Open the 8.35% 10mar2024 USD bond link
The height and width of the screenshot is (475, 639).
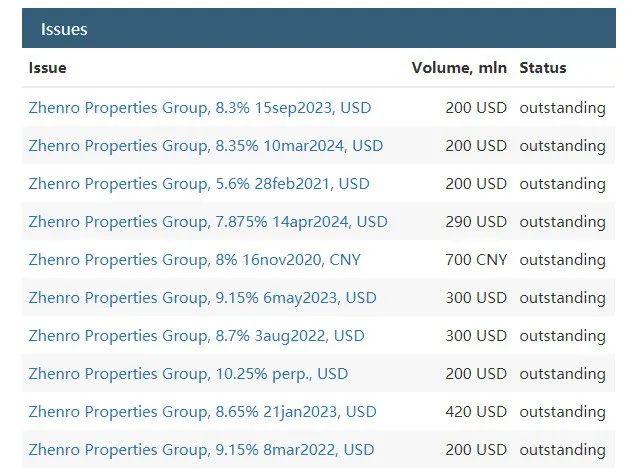pyautogui.click(x=206, y=146)
